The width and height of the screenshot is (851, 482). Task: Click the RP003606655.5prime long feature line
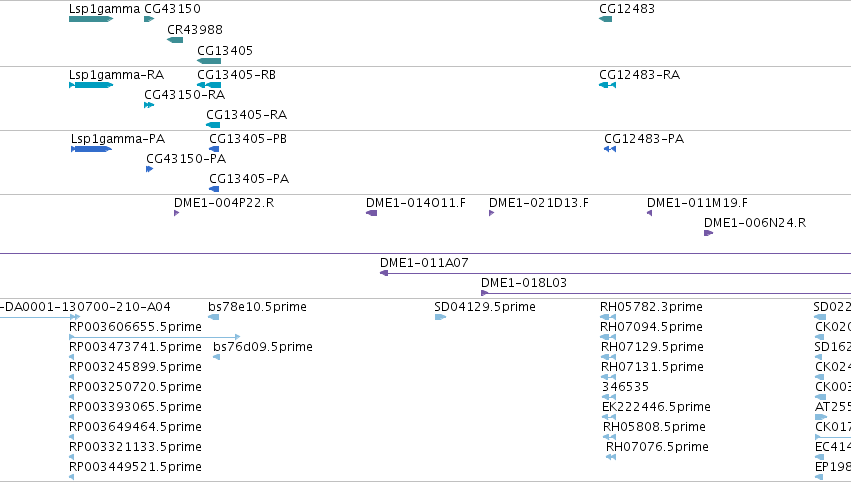[155, 337]
